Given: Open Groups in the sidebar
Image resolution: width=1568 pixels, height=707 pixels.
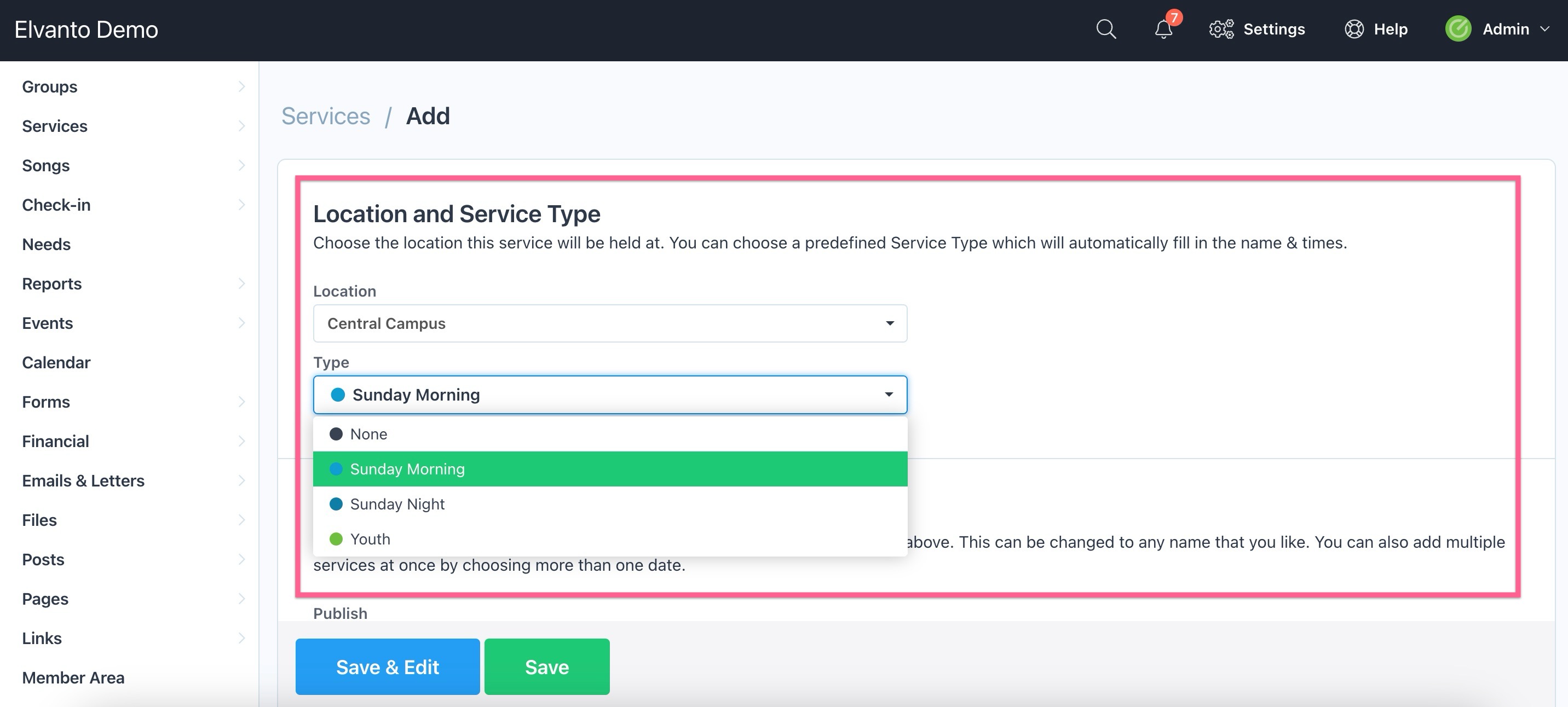Looking at the screenshot, I should coord(50,87).
